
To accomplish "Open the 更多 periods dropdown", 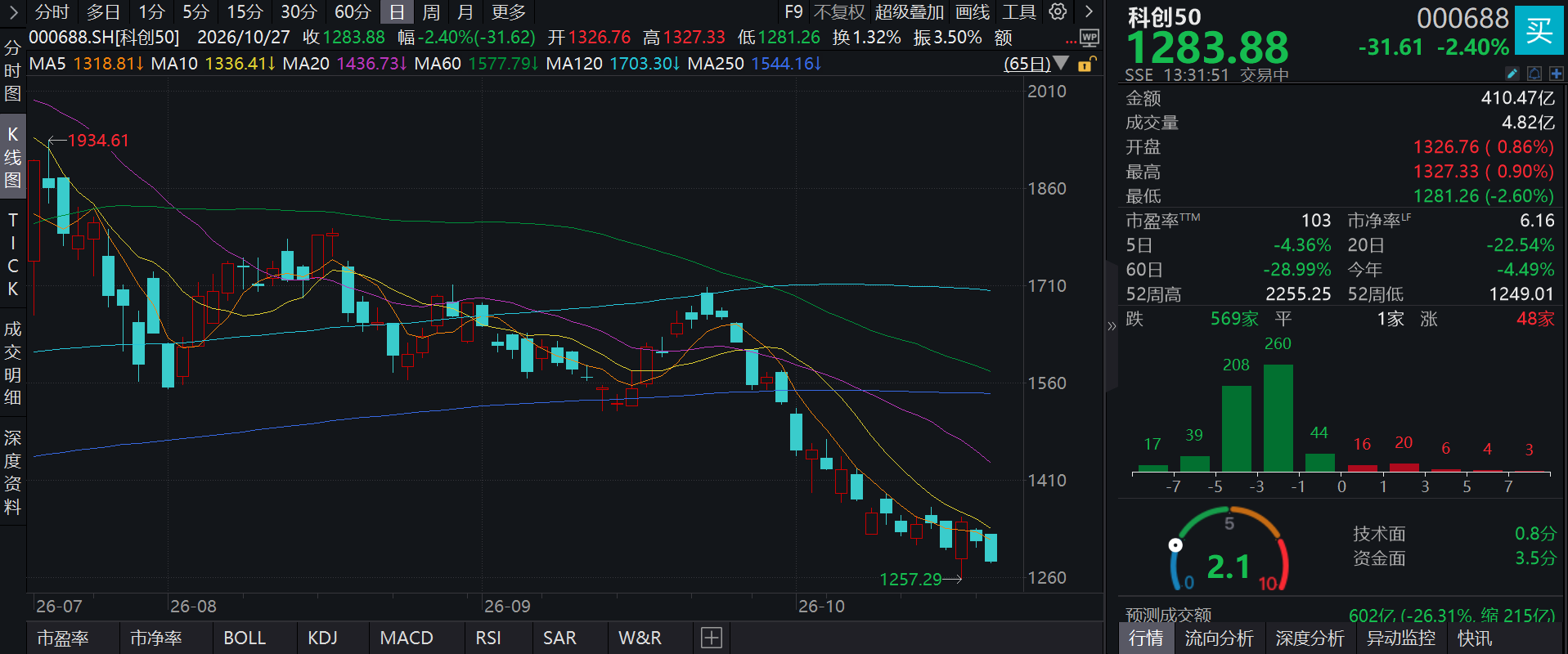I will click(x=509, y=11).
